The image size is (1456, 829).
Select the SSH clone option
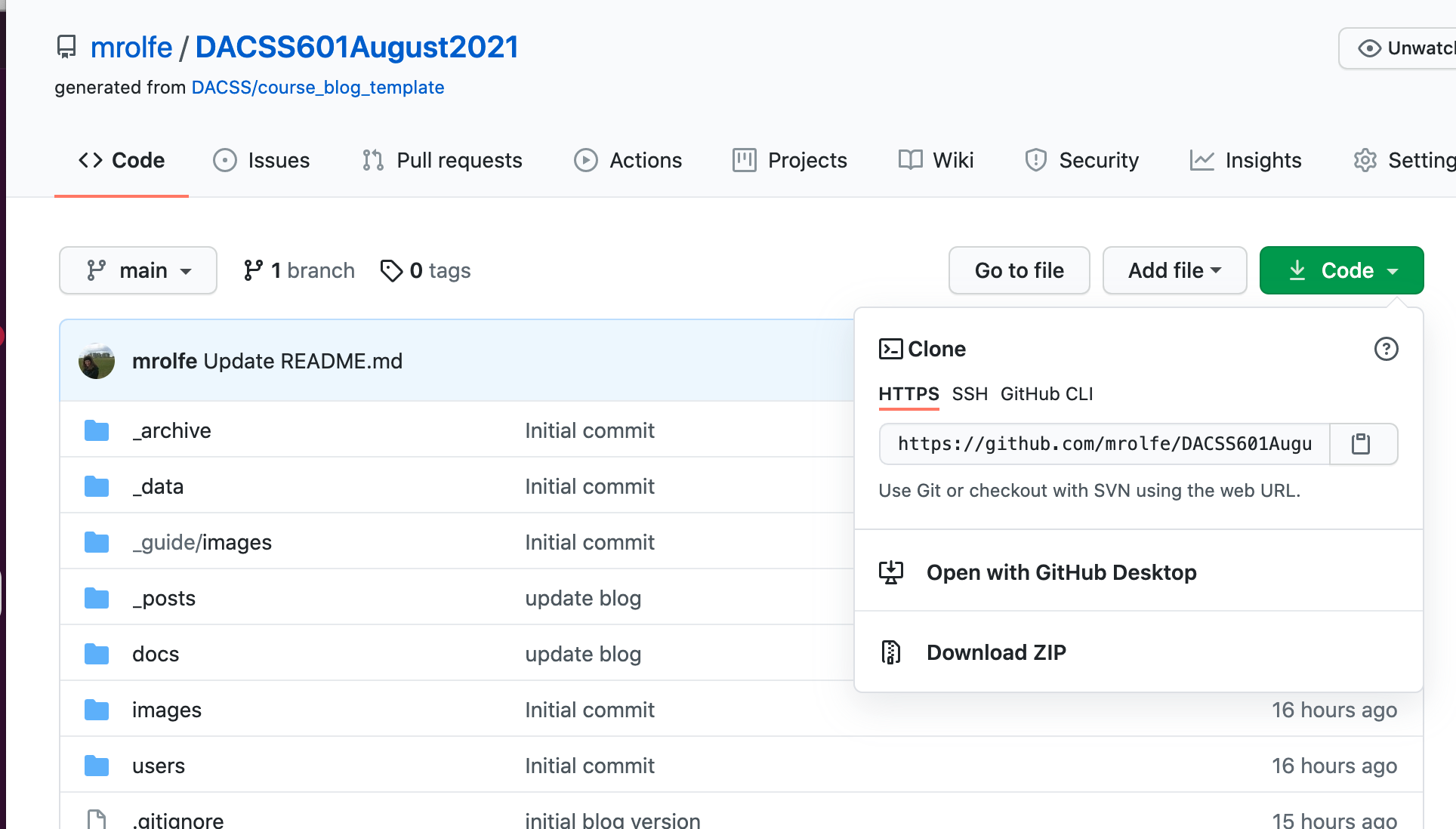[x=970, y=394]
